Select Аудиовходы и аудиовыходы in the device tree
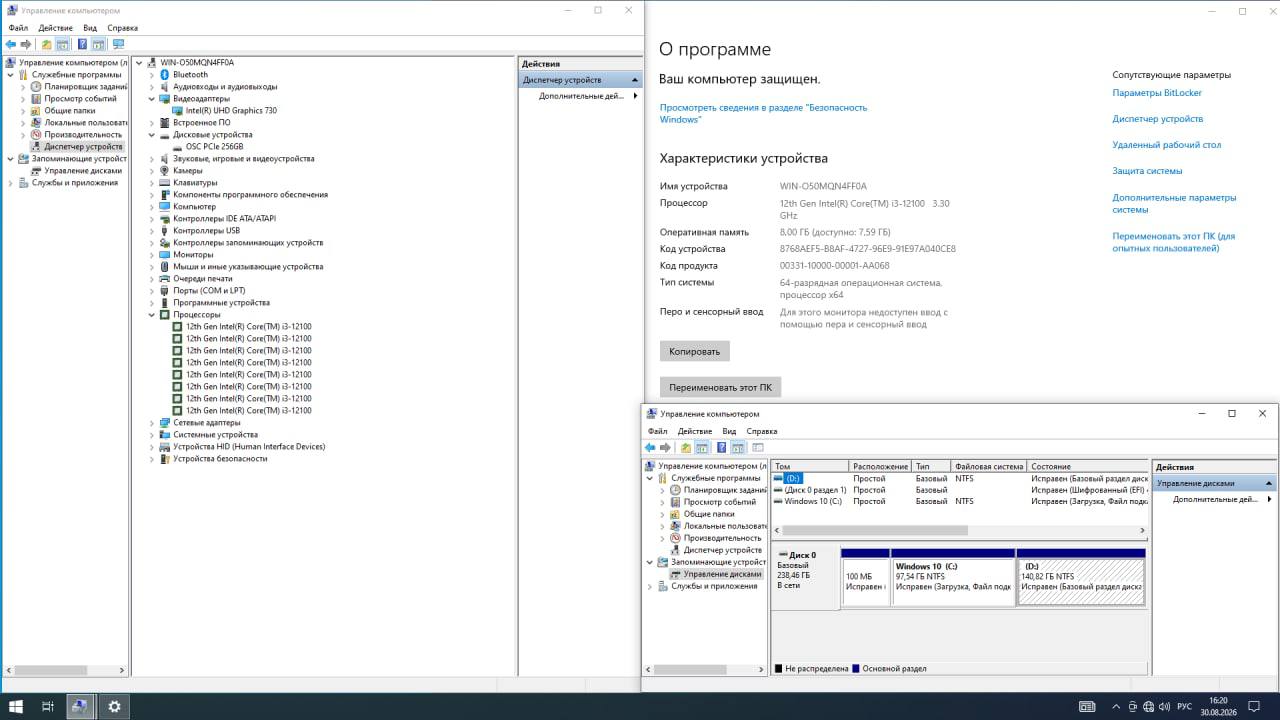This screenshot has height=720, width=1280. tap(225, 87)
